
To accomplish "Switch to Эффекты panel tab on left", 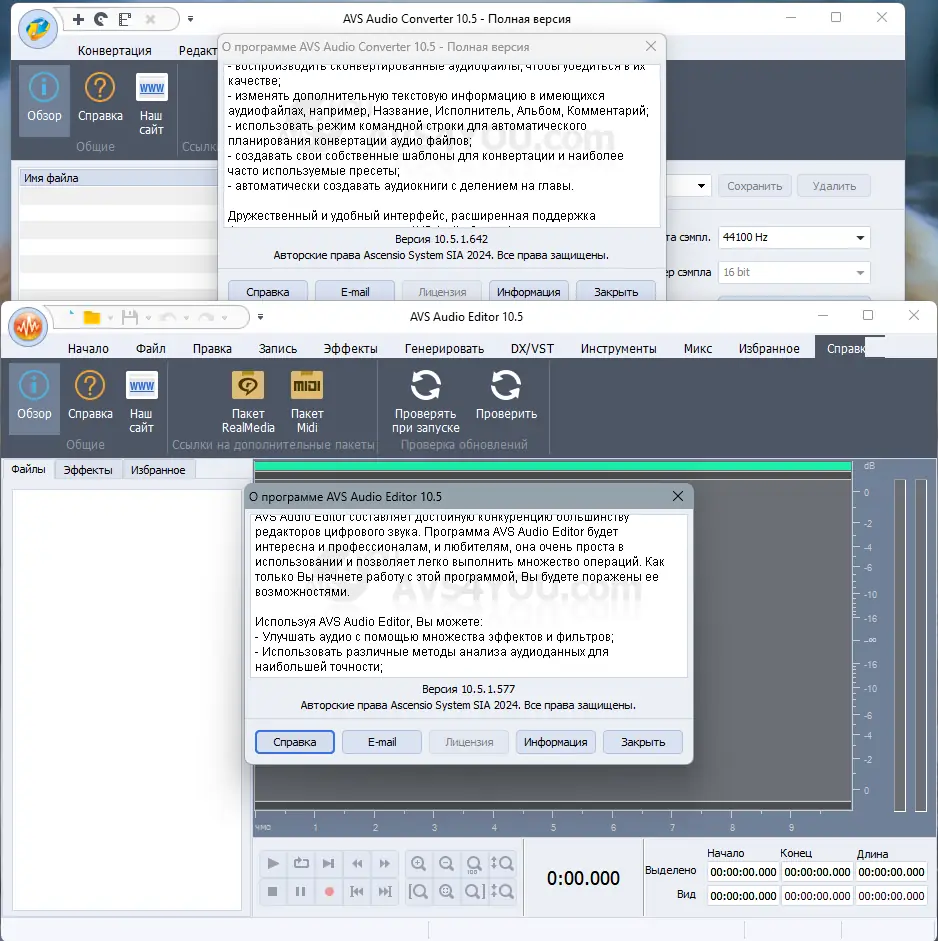I will tap(88, 470).
